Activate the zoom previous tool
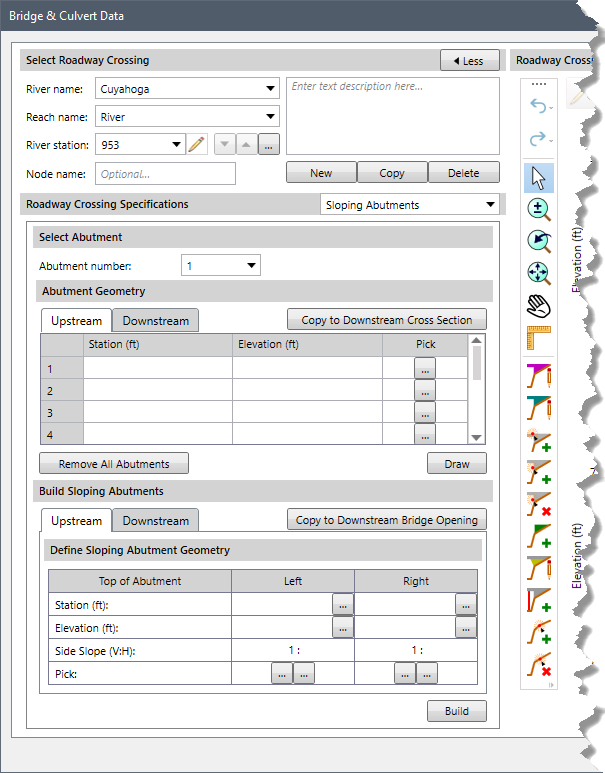Screen dimensions: 605x773 [x=540, y=241]
